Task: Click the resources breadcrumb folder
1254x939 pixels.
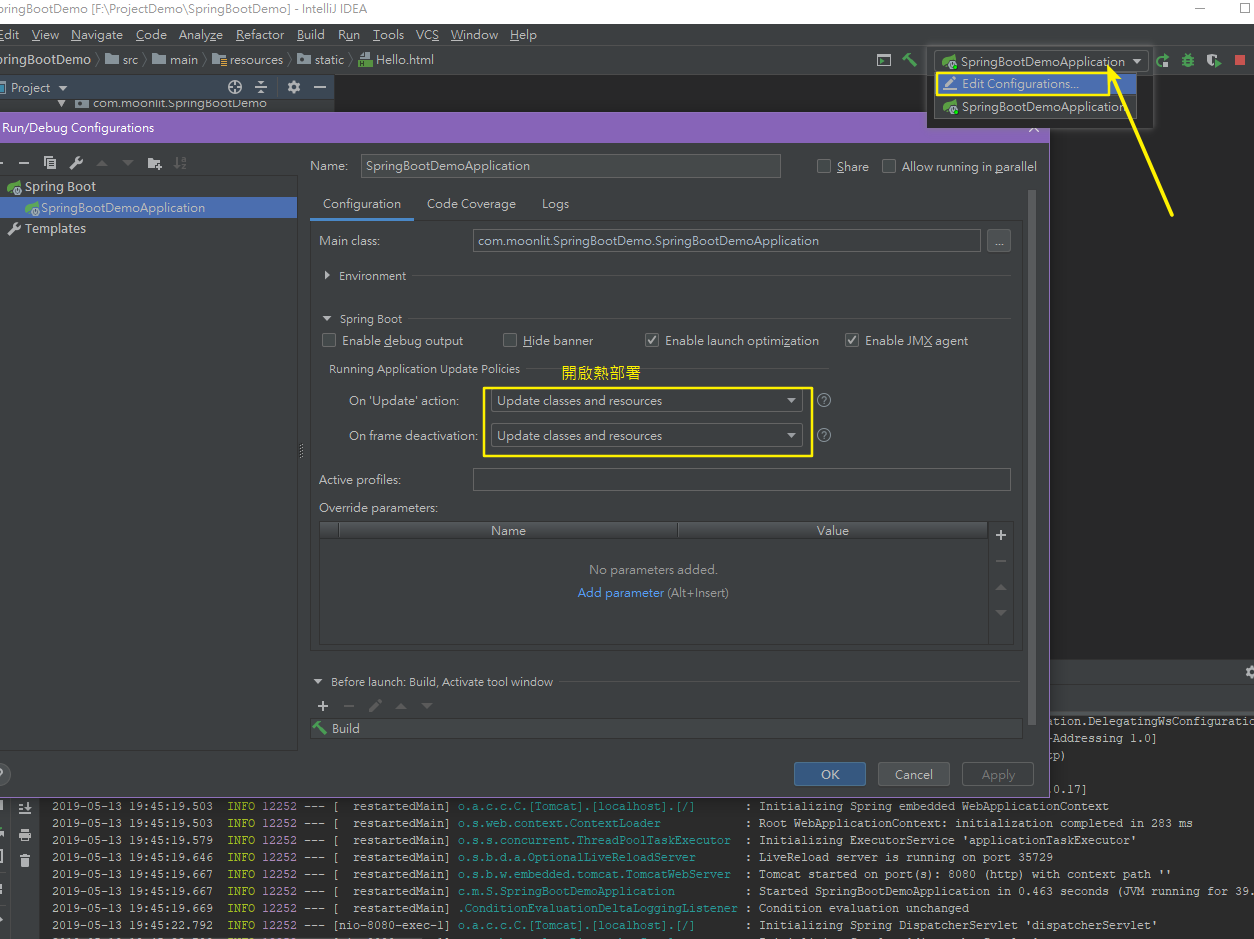Action: 247,60
